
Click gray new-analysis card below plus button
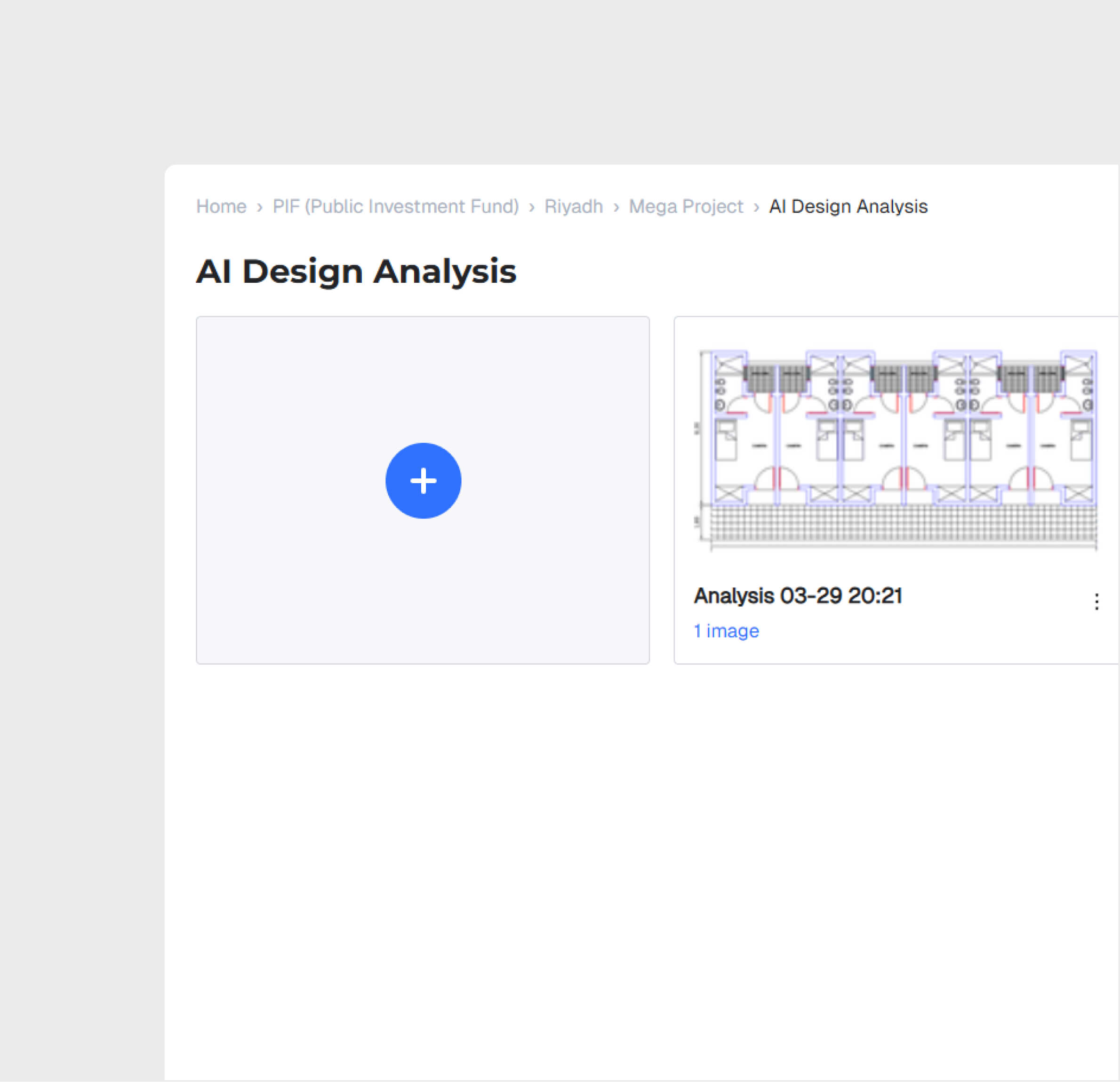click(x=423, y=589)
